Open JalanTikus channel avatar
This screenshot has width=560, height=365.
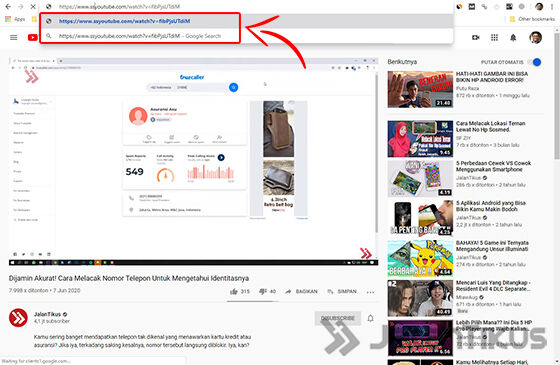click(18, 318)
